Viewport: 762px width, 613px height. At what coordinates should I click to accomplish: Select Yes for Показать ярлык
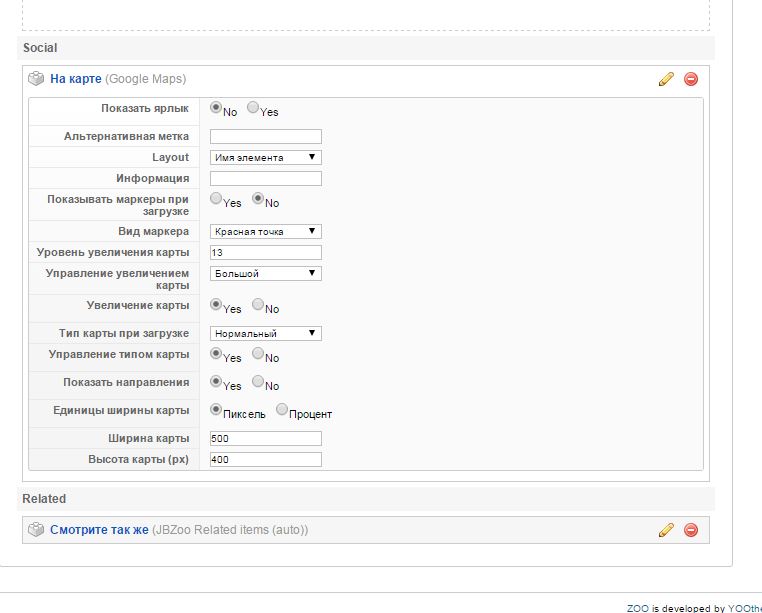click(x=253, y=108)
